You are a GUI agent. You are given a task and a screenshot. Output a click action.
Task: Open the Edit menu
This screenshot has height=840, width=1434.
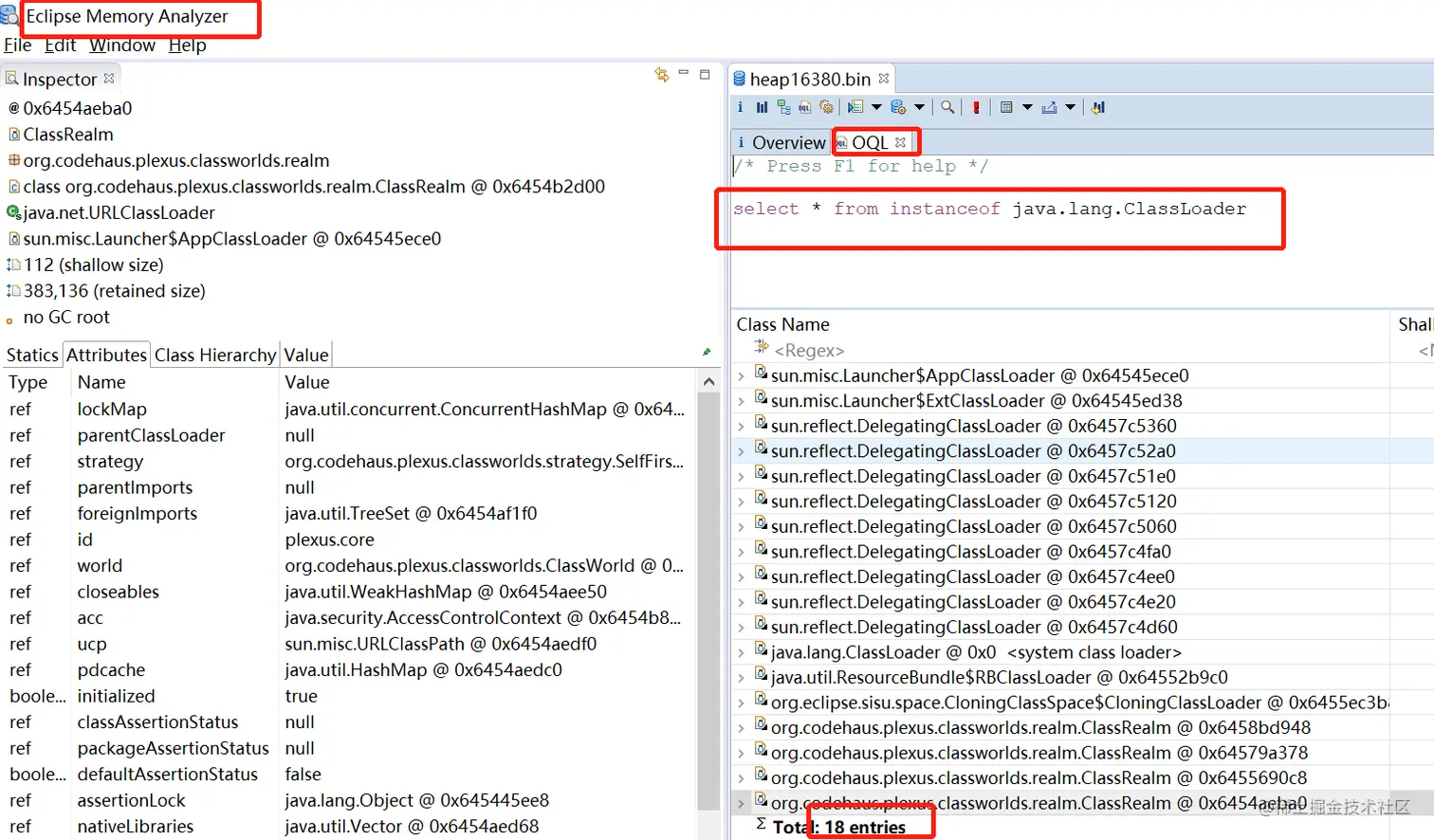60,45
